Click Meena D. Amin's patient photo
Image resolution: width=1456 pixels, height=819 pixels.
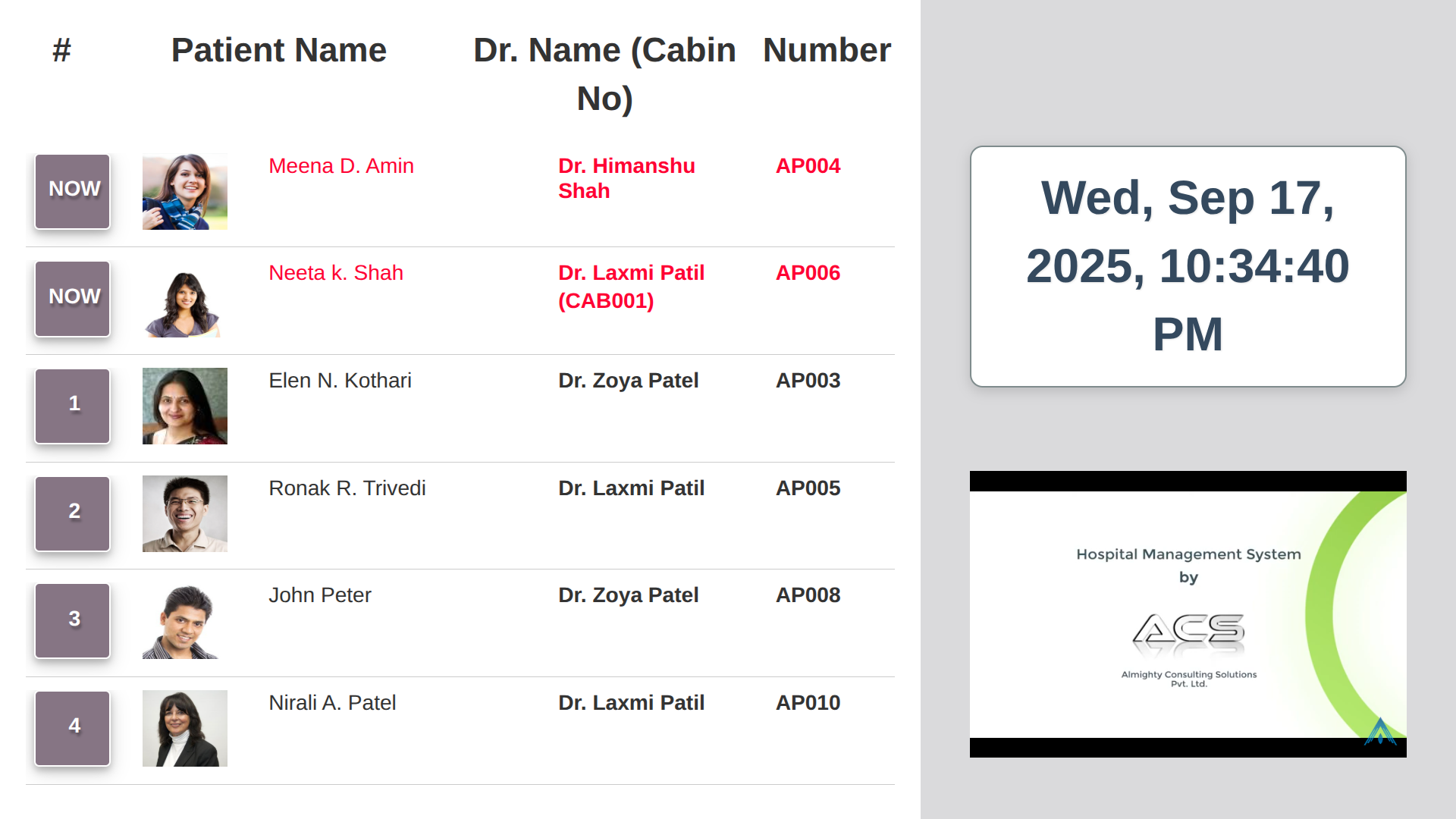coord(184,192)
